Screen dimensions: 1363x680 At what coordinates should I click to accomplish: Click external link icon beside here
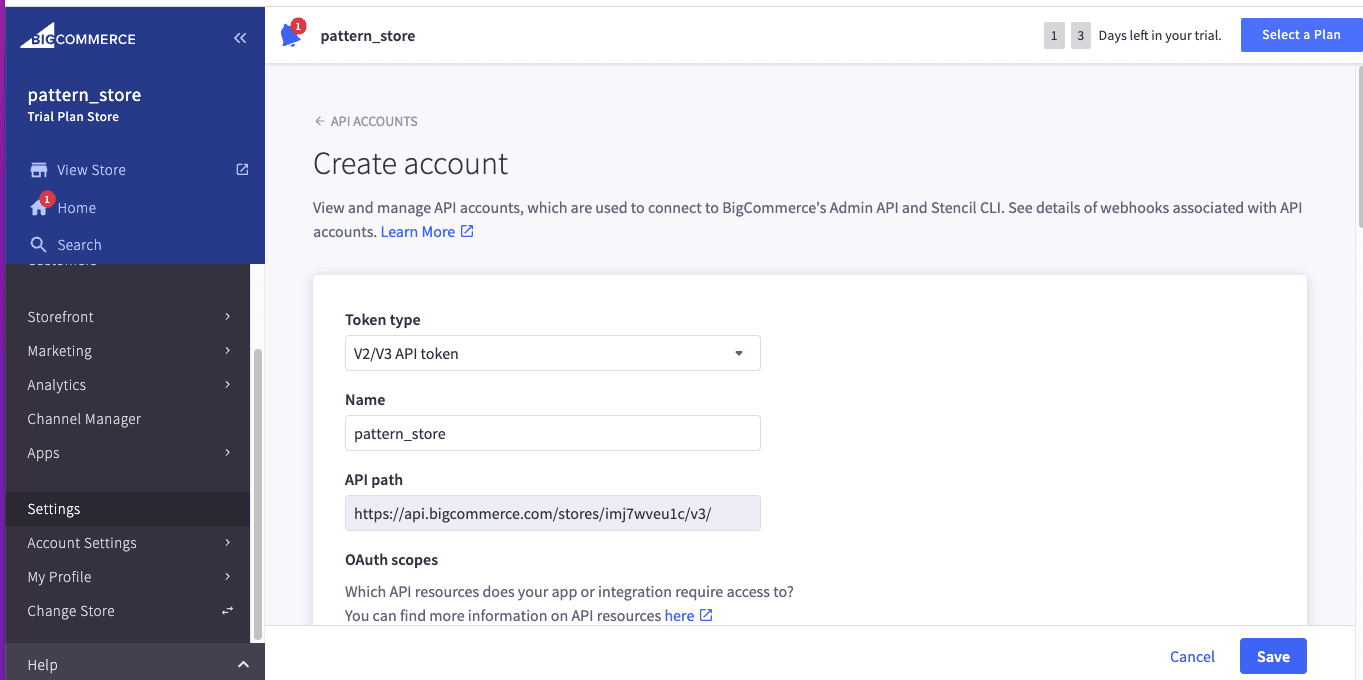(x=706, y=616)
